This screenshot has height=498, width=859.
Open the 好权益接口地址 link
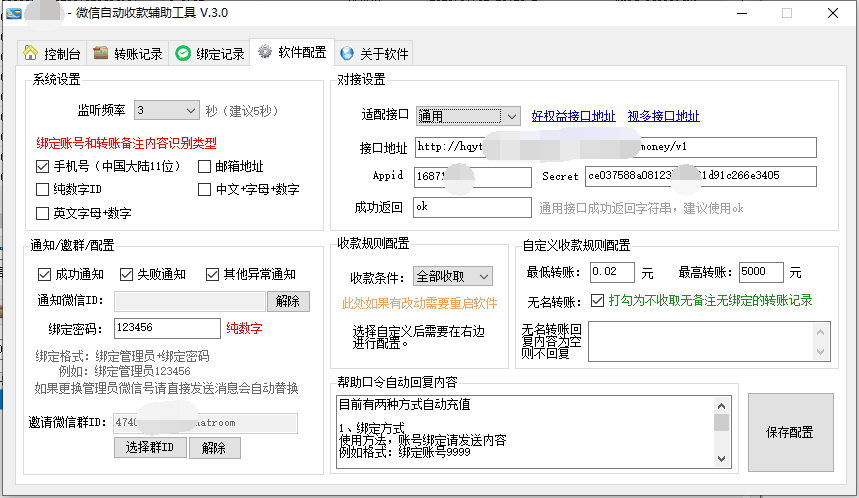pyautogui.click(x=573, y=116)
